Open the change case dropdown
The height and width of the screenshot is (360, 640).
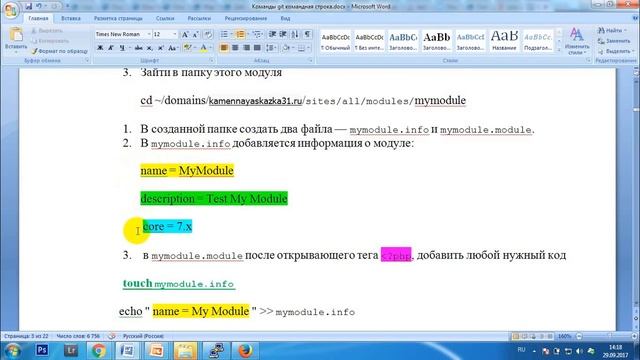click(x=173, y=48)
